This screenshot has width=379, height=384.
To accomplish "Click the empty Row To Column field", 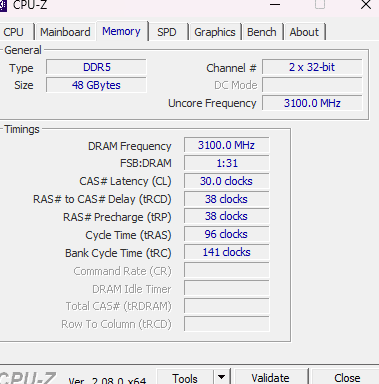I will pyautogui.click(x=227, y=324).
